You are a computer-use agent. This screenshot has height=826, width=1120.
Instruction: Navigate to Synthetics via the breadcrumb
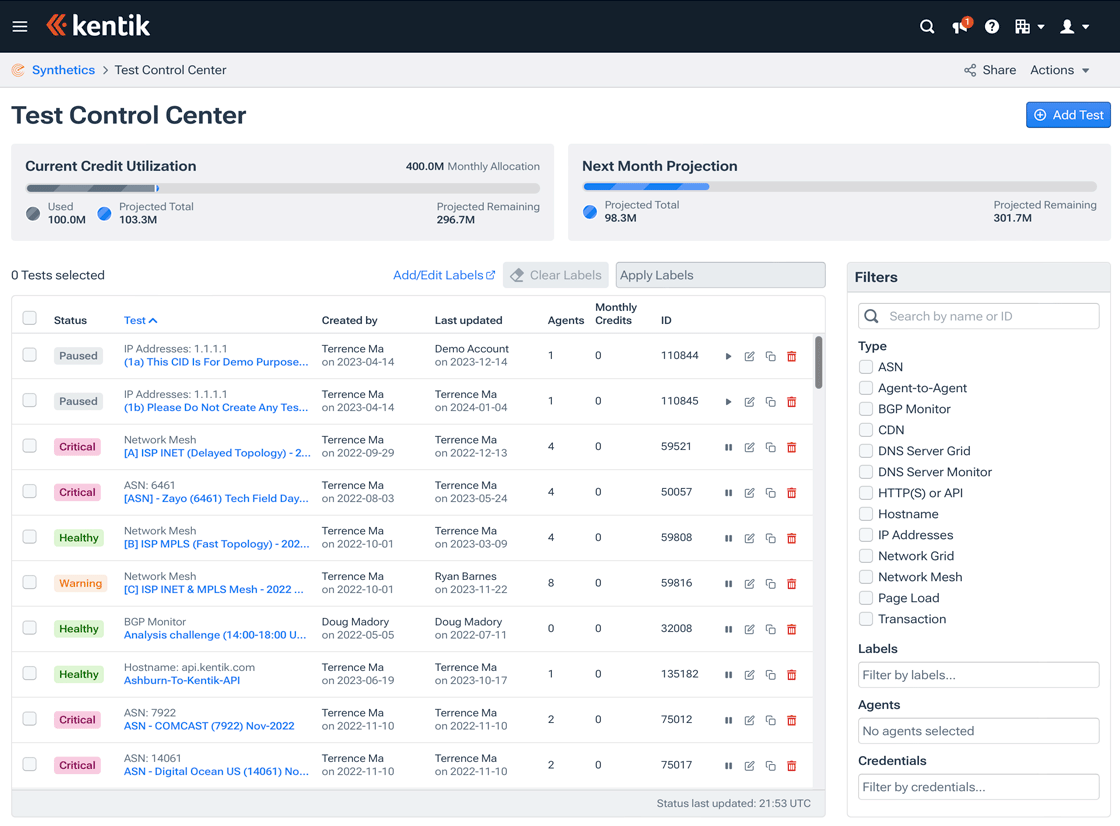[63, 70]
